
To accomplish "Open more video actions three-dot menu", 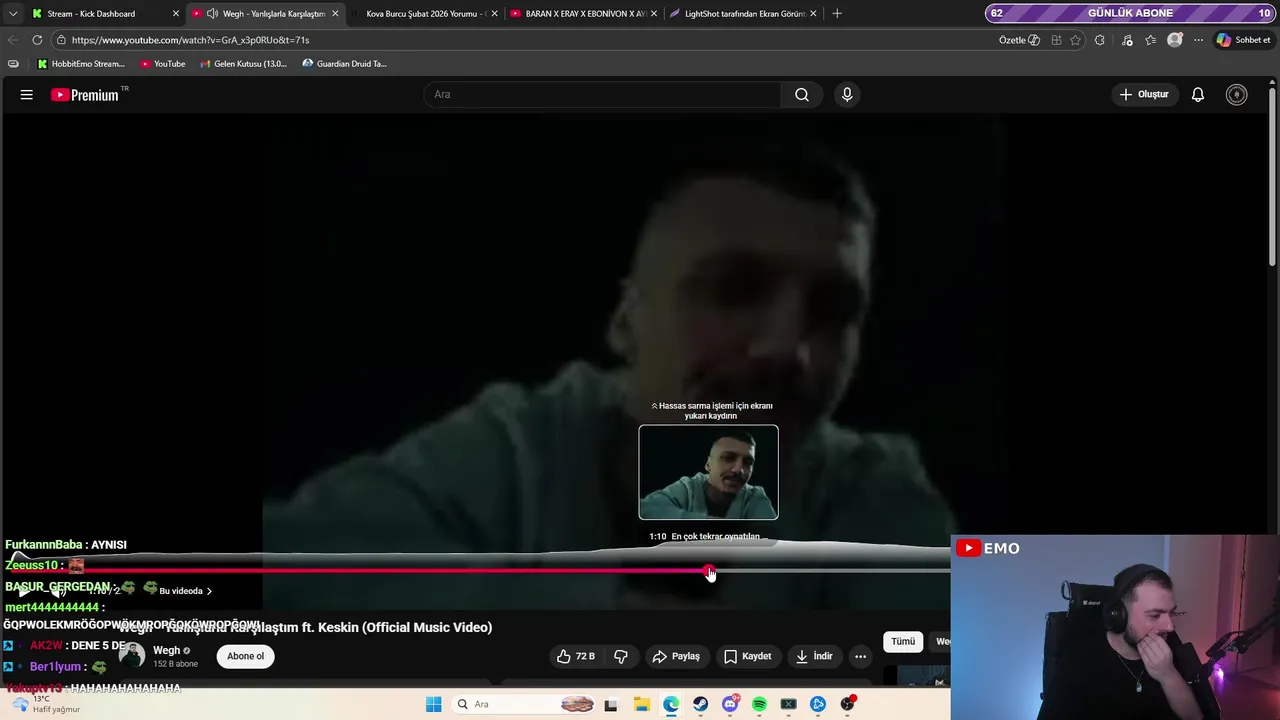I will click(860, 656).
